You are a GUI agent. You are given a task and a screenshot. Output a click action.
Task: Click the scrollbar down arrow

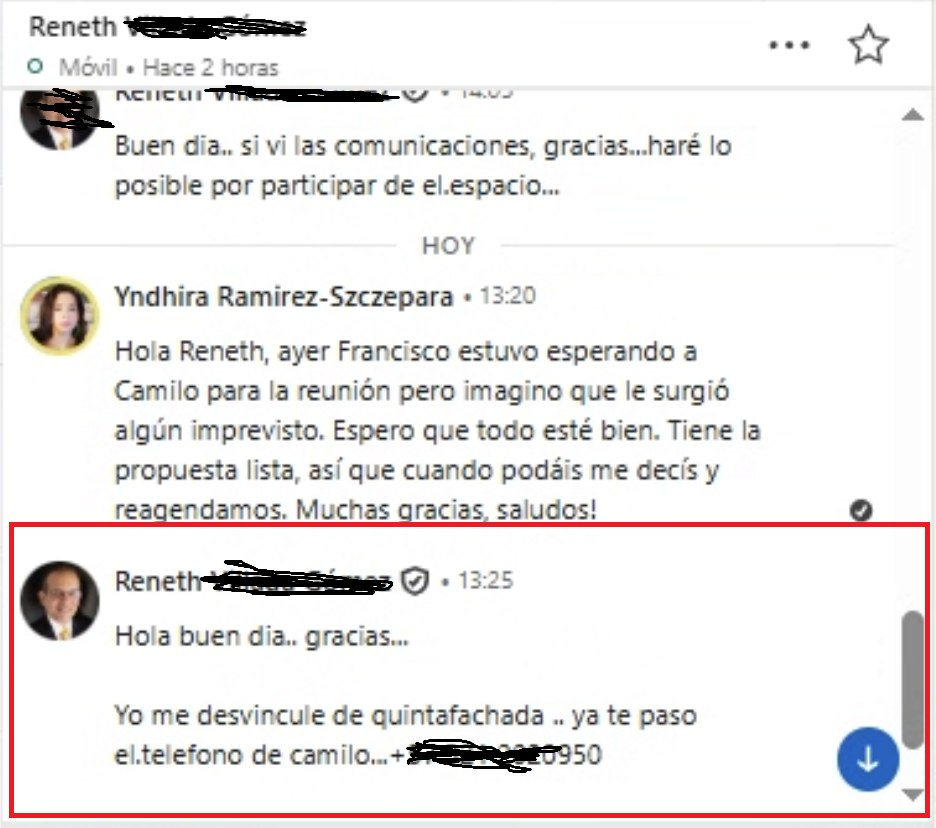913,795
